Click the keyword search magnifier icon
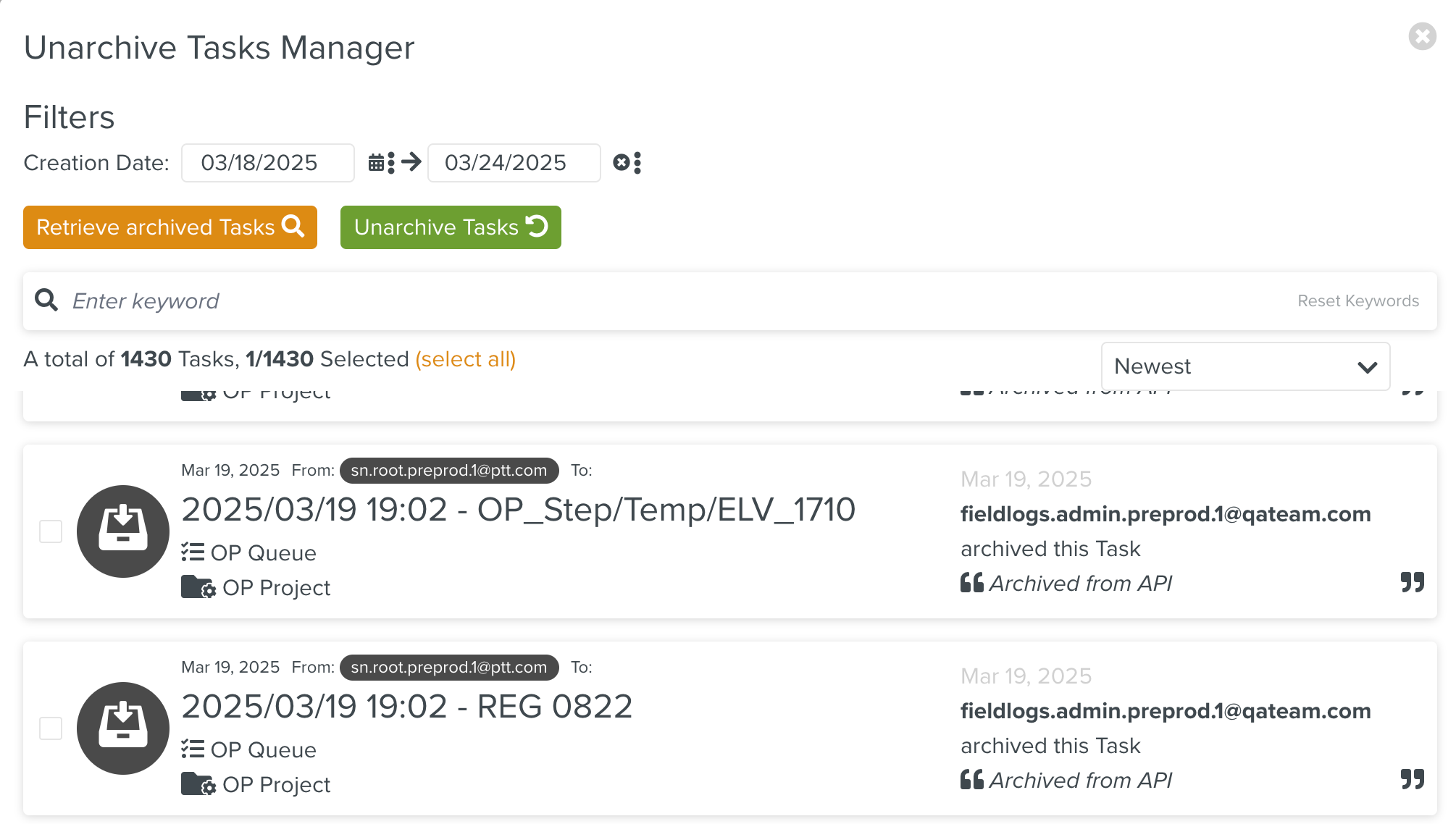1456x824 pixels. (47, 300)
